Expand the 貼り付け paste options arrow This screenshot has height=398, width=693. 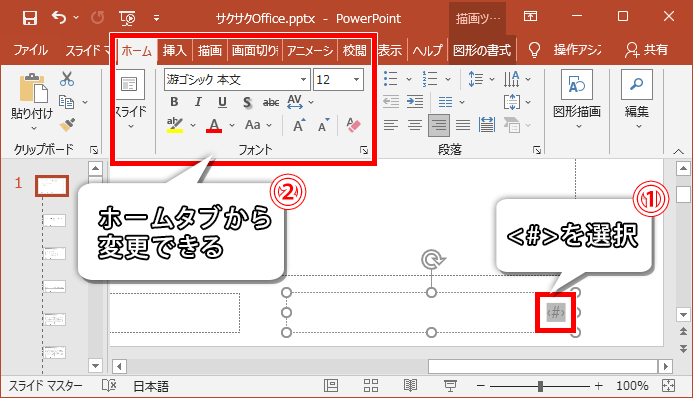(x=34, y=129)
